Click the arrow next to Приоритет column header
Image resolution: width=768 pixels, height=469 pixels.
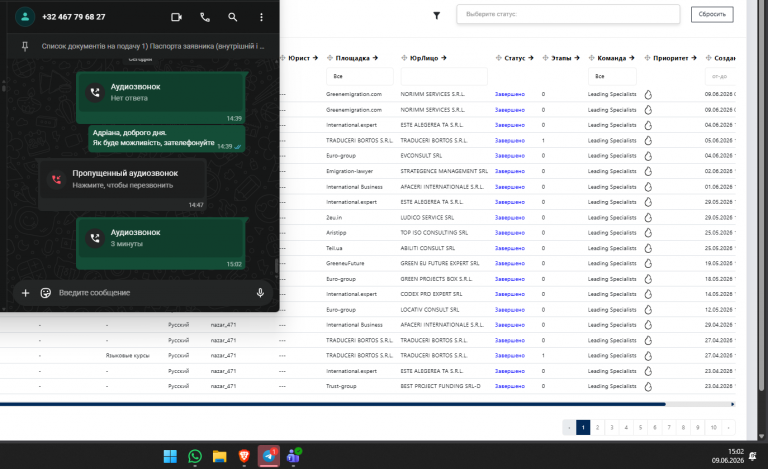(694, 58)
